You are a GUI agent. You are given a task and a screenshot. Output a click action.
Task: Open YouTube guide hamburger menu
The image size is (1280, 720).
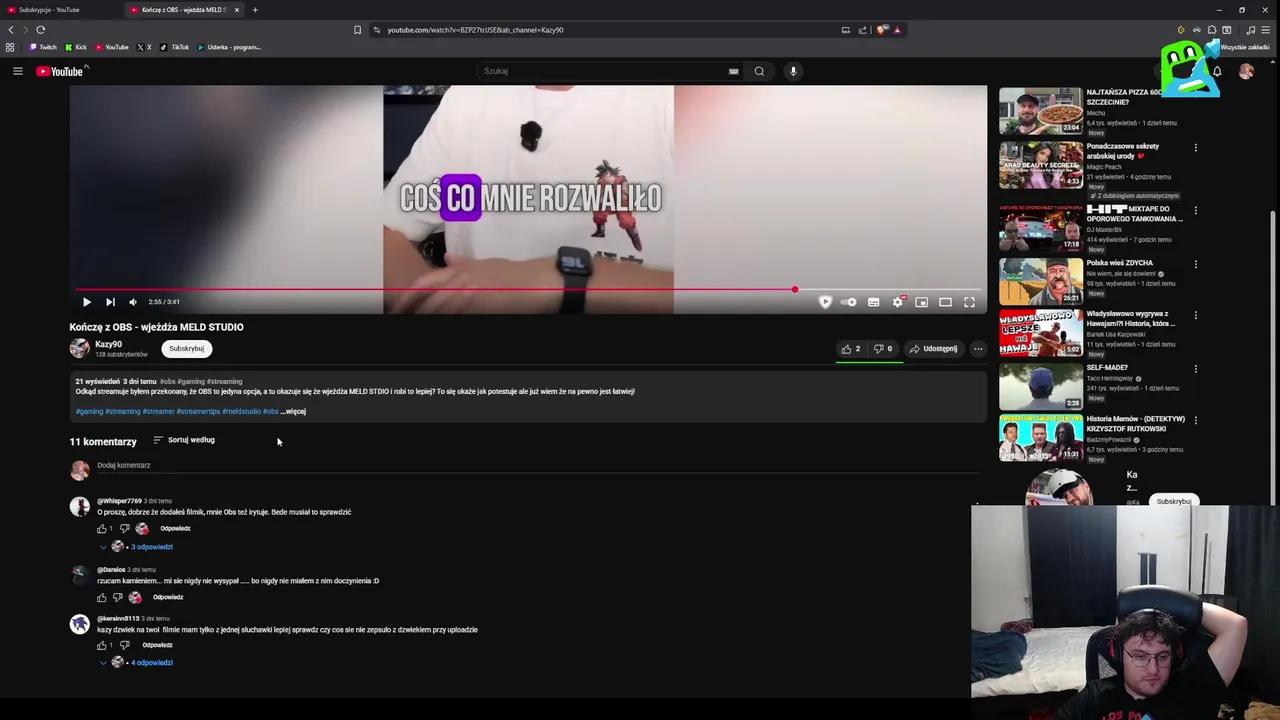coord(17,71)
